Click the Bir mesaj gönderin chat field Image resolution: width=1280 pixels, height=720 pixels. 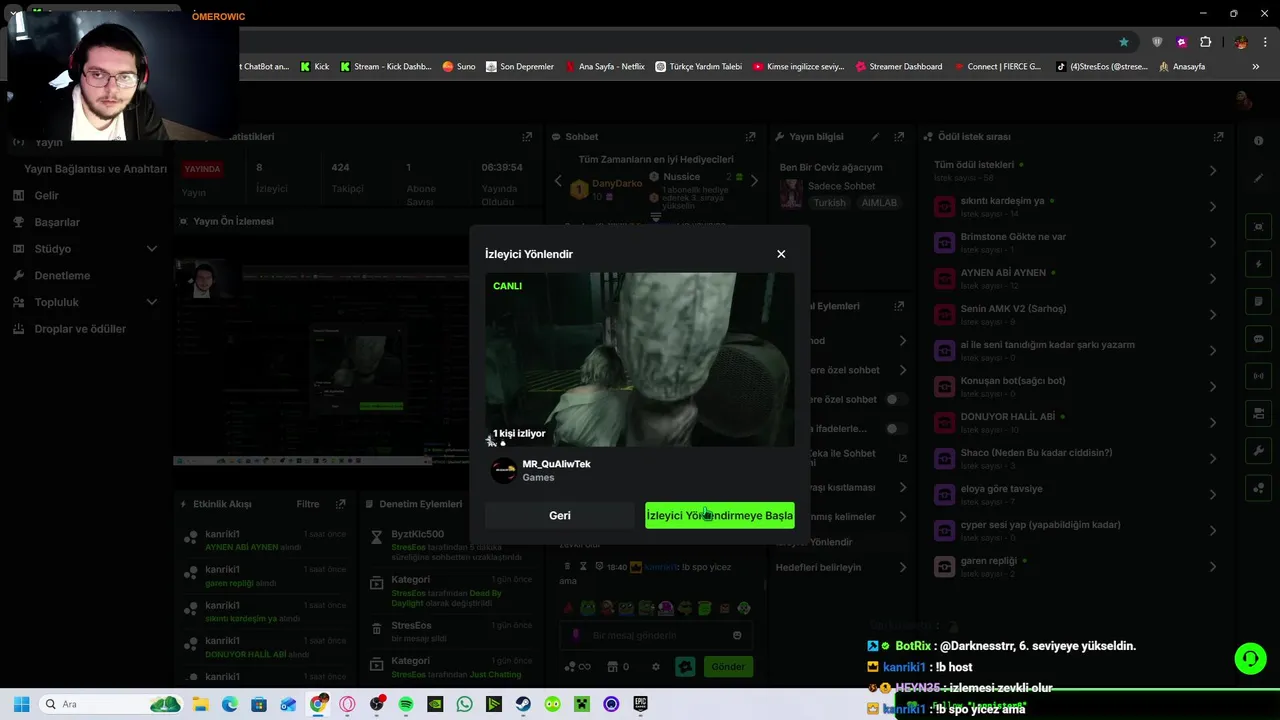655,635
